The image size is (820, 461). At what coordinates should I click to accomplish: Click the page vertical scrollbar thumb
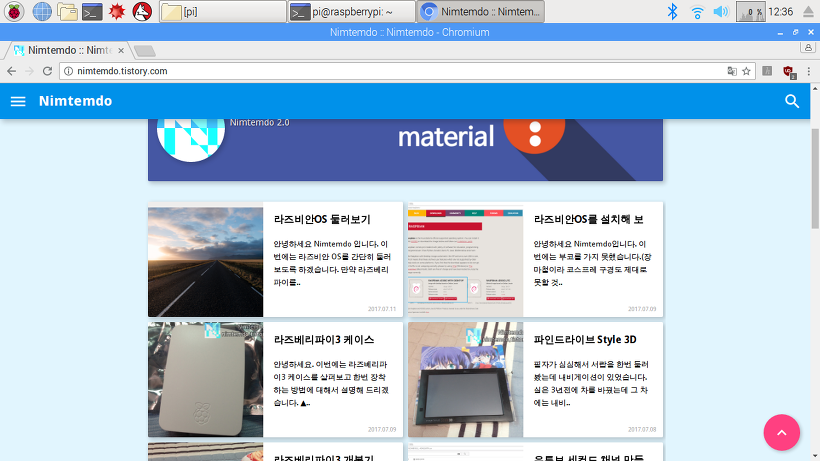click(x=815, y=178)
